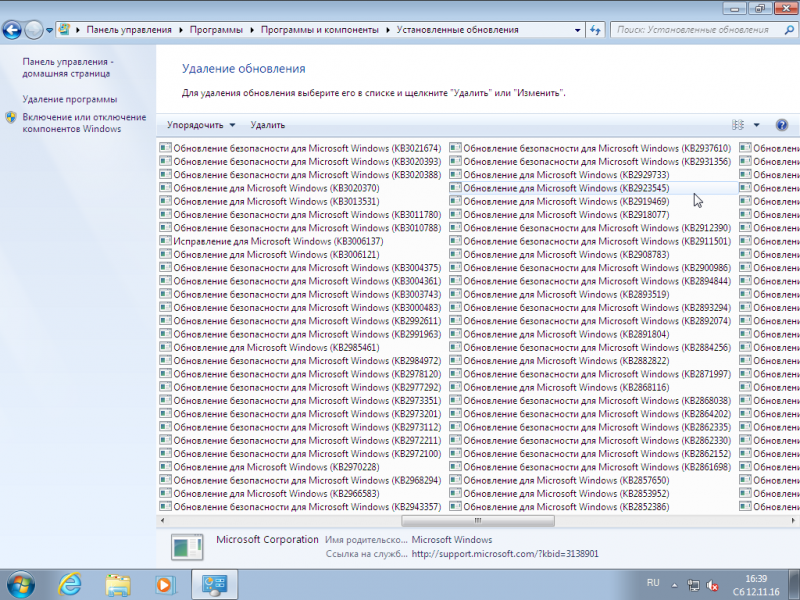Image resolution: width=800 pixels, height=600 pixels.
Task: Select update entry KB2868116
Action: 559,387
